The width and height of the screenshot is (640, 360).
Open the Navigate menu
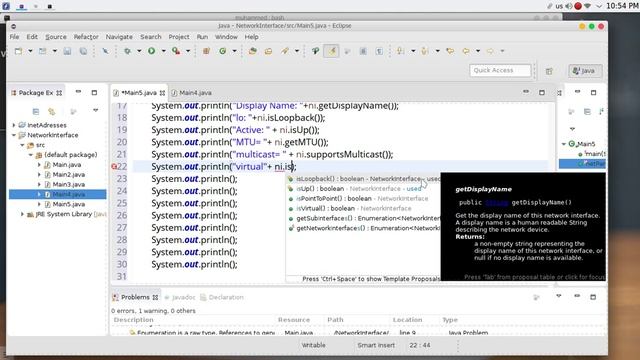[119, 37]
